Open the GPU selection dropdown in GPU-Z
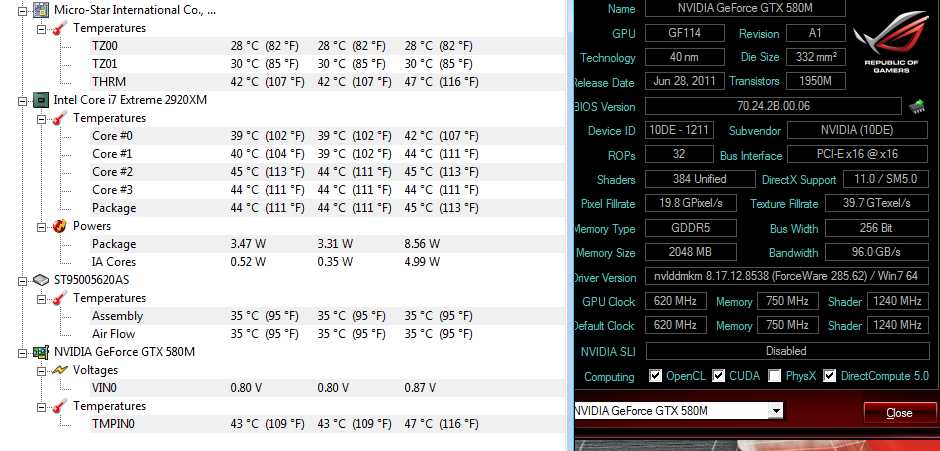 pyautogui.click(x=776, y=411)
